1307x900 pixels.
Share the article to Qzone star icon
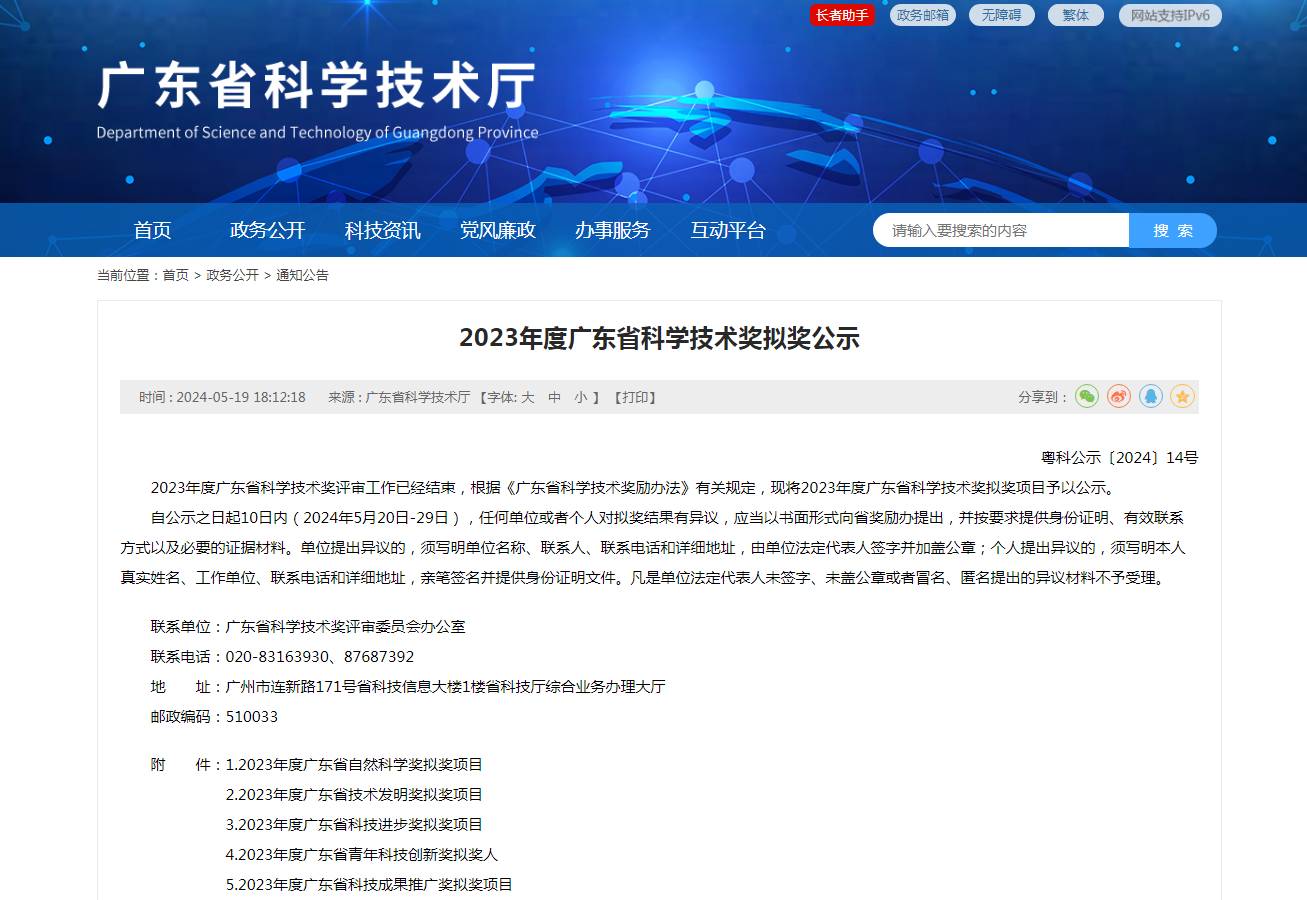pos(1182,396)
